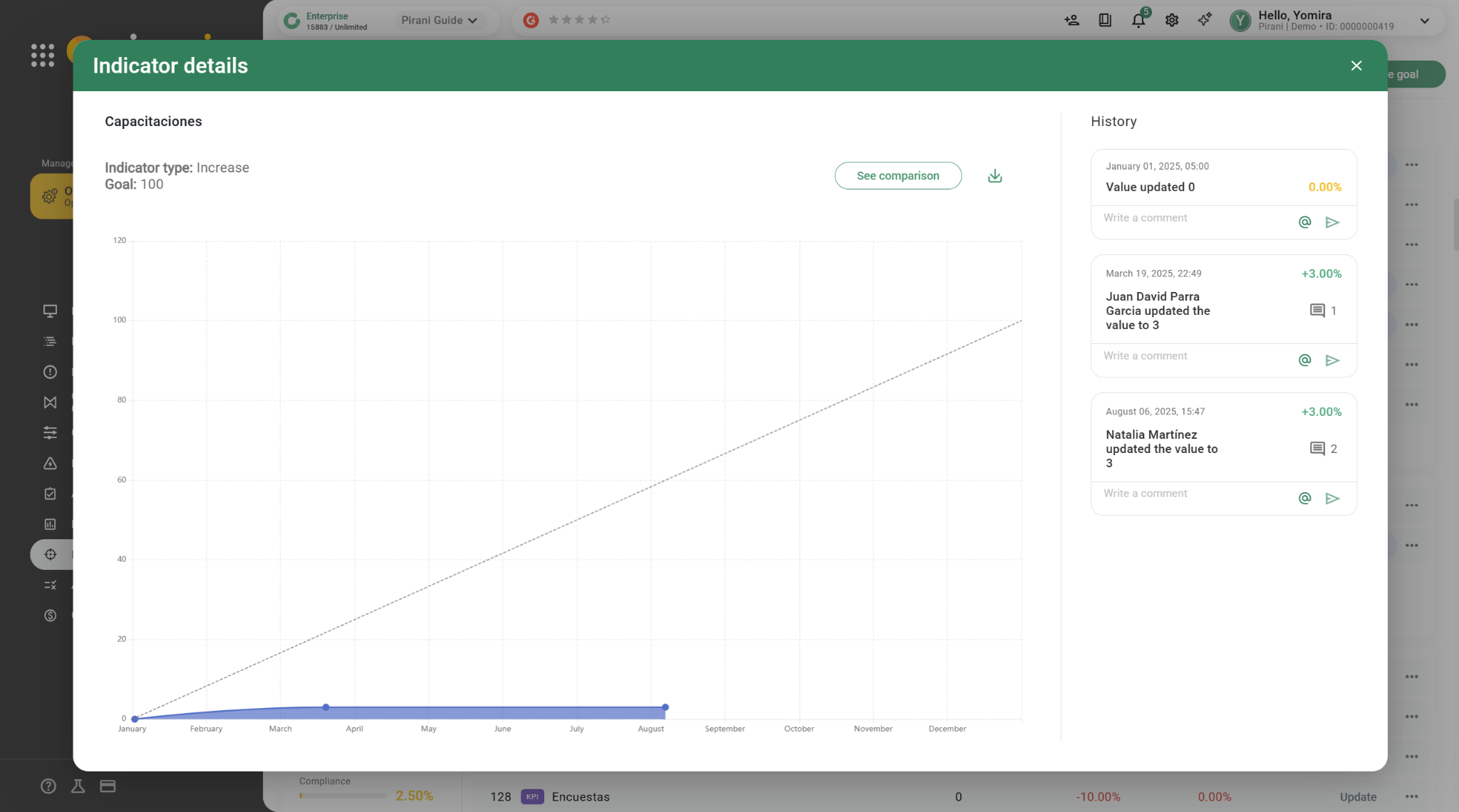
Task: Send comment on January 01 history entry
Action: [x=1332, y=223]
